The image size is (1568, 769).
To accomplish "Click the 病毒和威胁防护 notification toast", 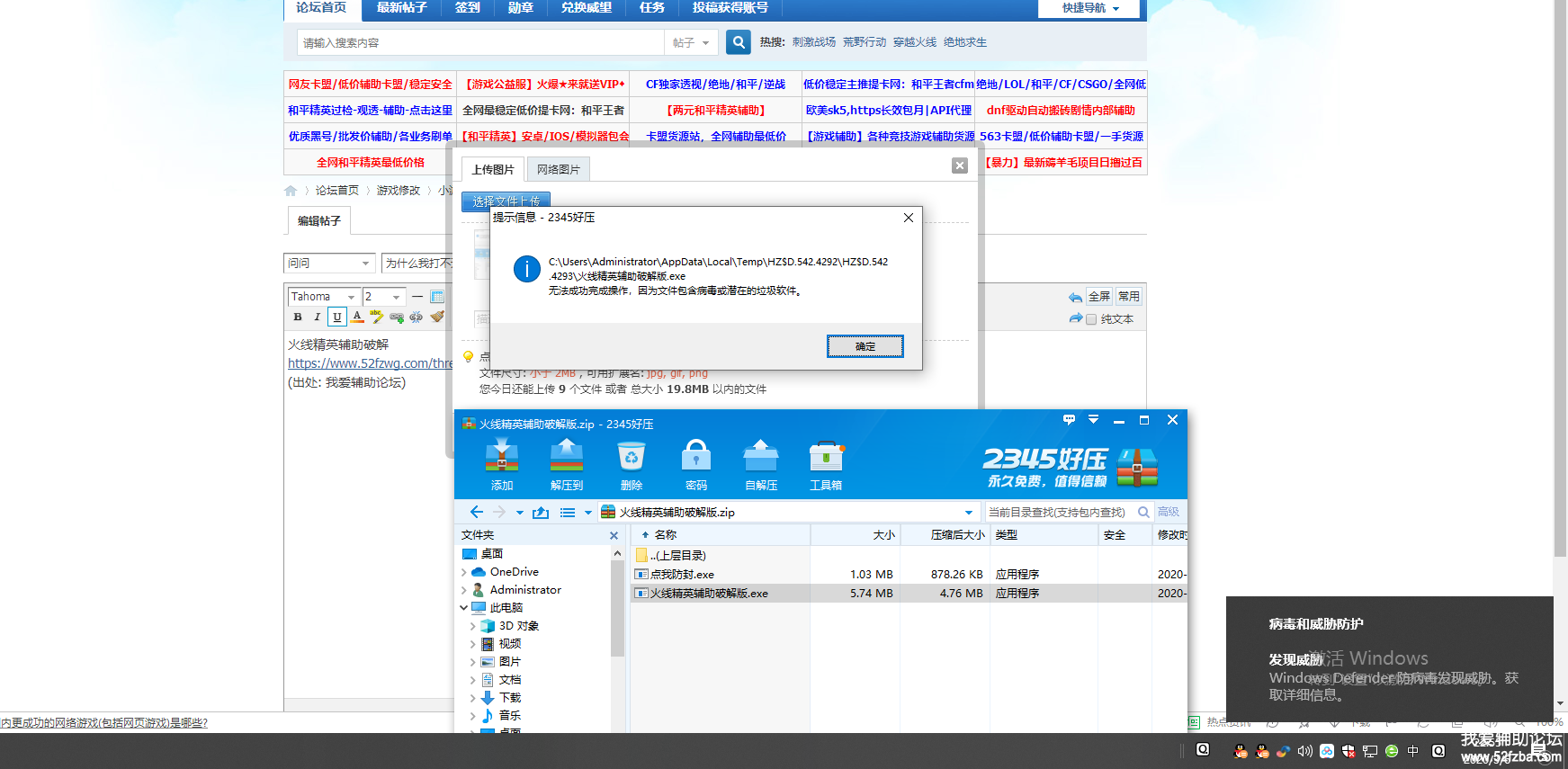I will click(1390, 658).
